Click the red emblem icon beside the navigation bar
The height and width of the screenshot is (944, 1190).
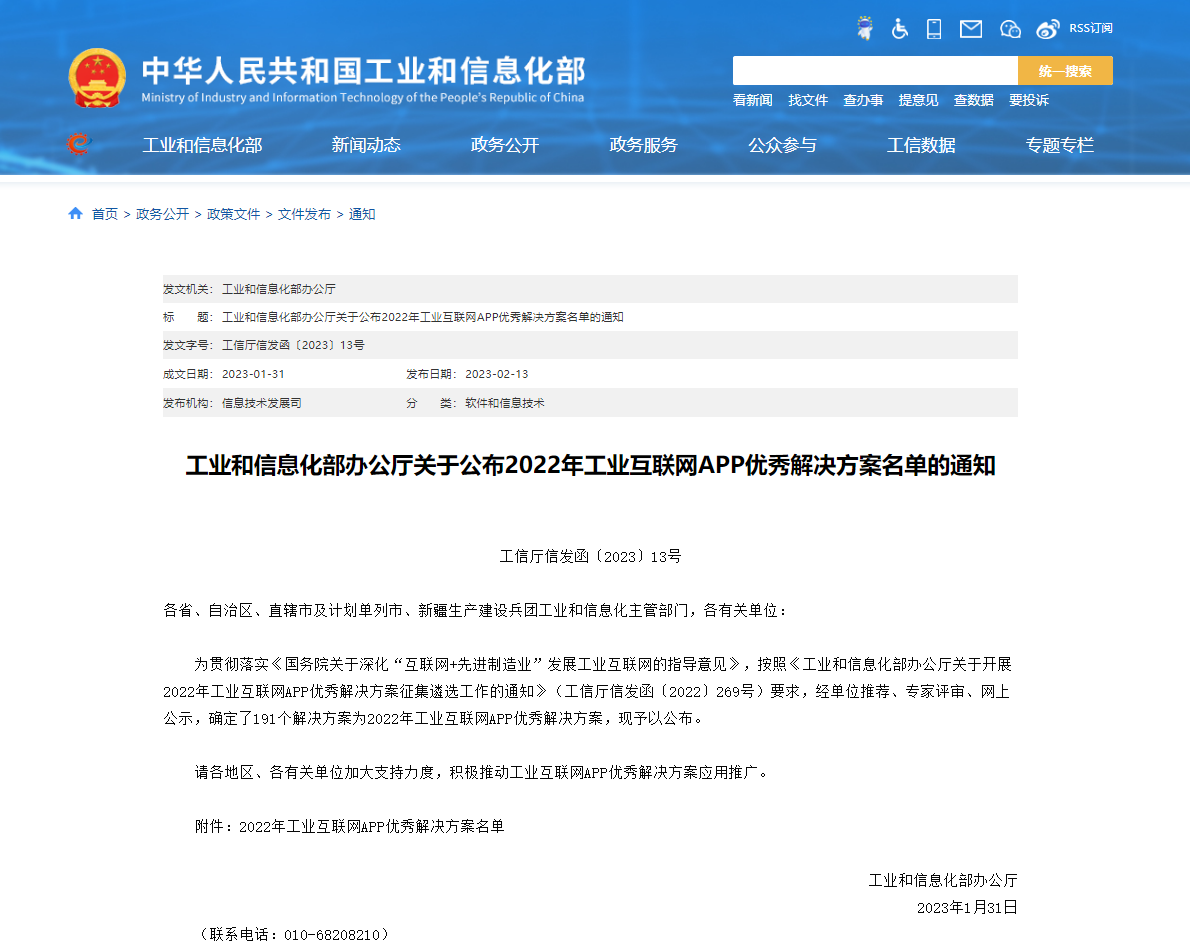point(78,144)
